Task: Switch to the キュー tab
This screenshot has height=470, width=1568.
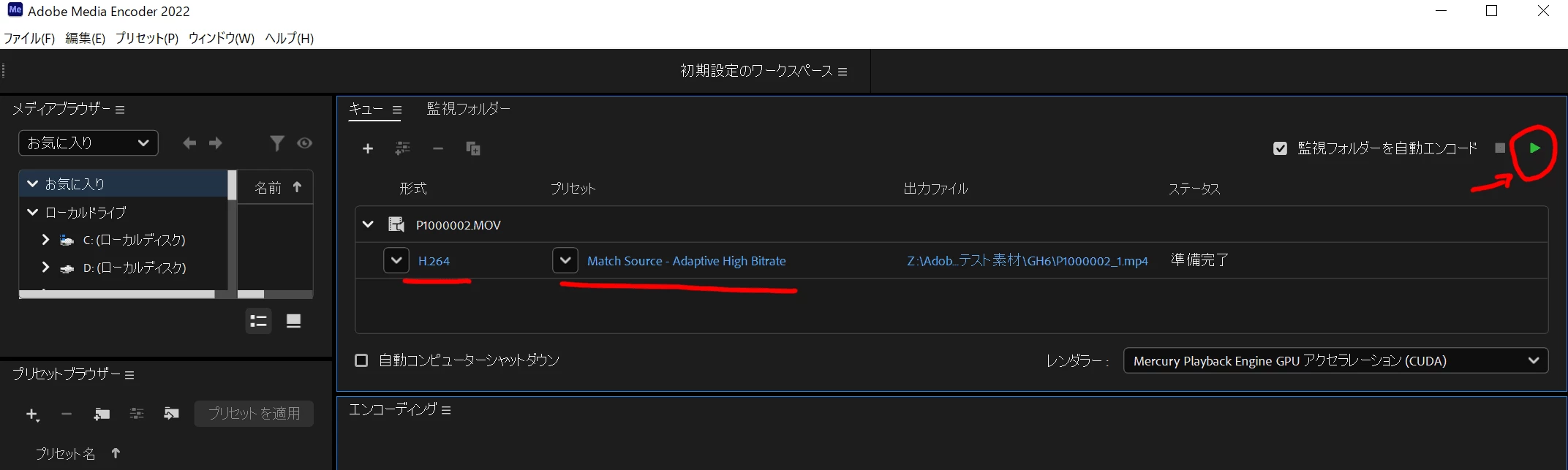Action: pyautogui.click(x=366, y=109)
